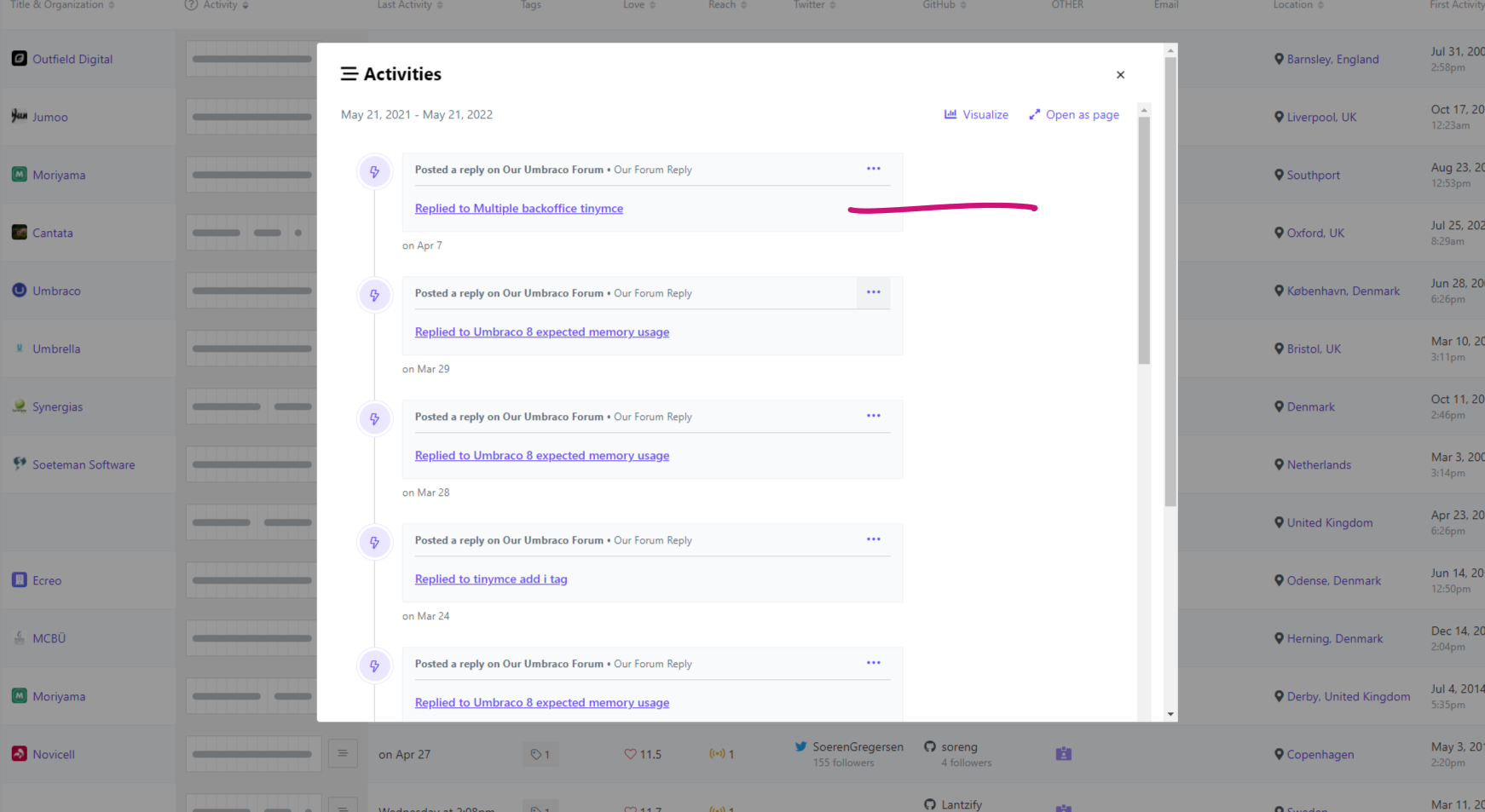Open Umbraco 8 memory usage reply from Mar 29

click(542, 331)
